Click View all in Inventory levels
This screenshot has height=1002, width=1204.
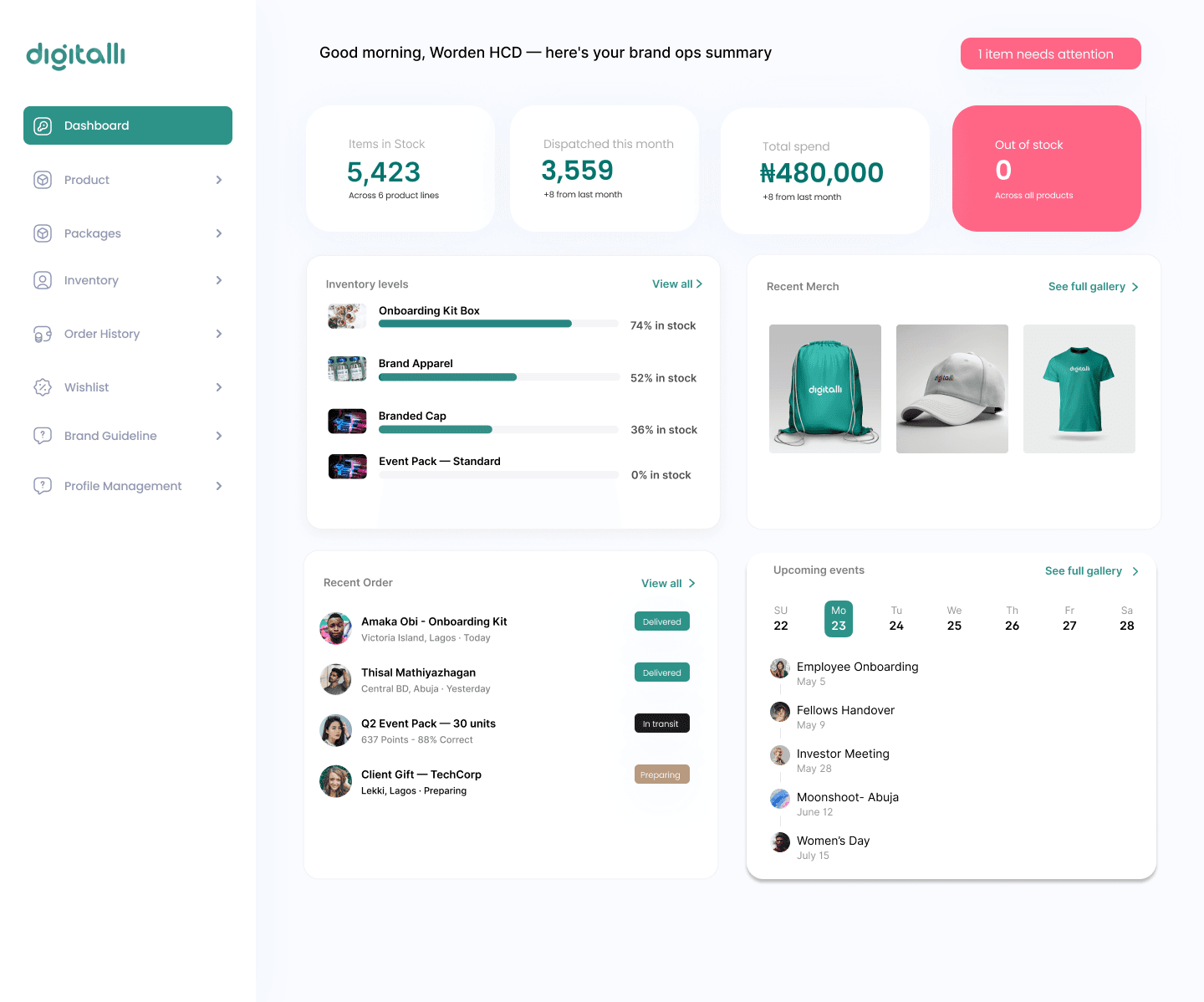(676, 284)
